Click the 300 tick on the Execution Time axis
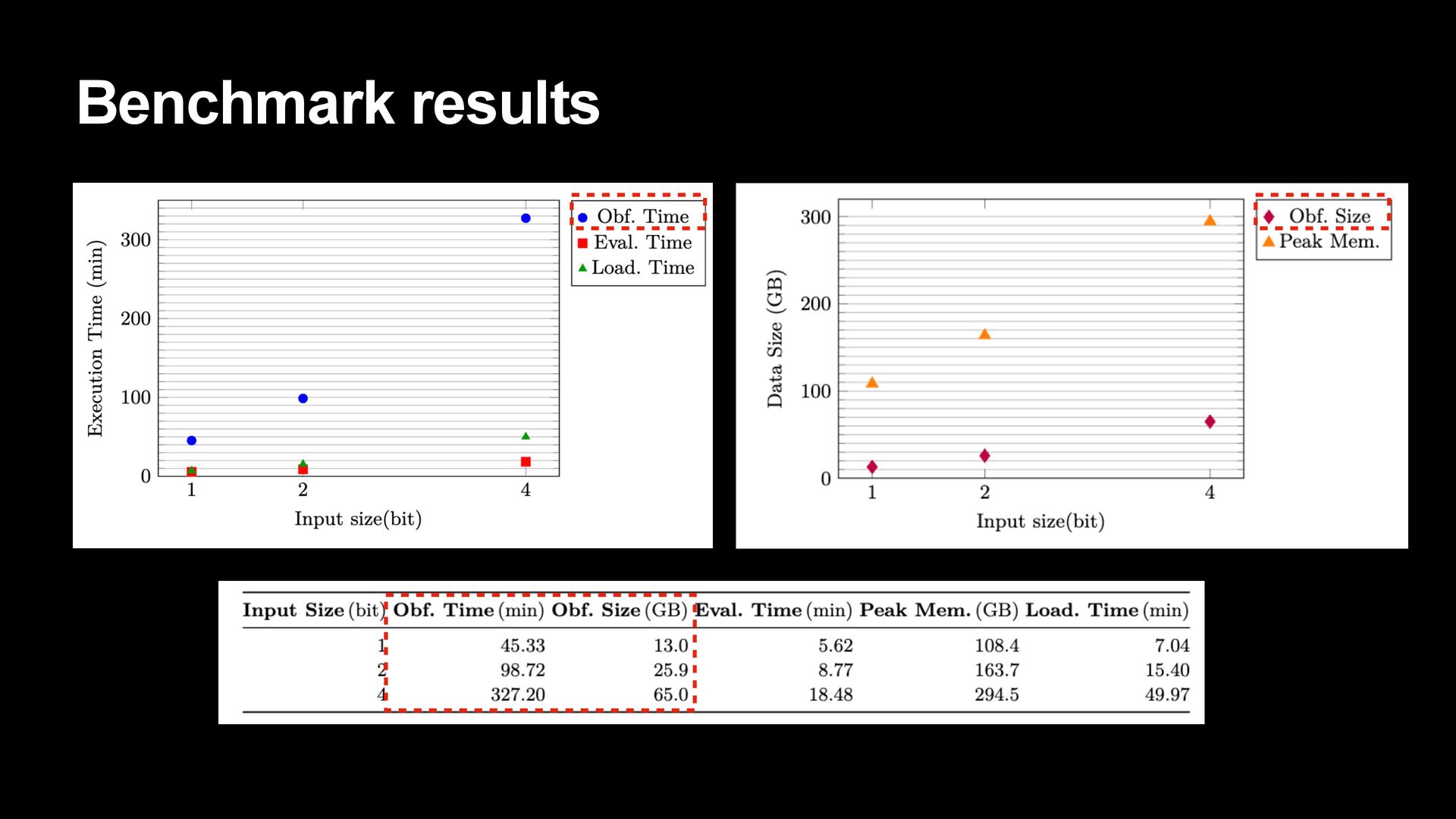 point(136,240)
